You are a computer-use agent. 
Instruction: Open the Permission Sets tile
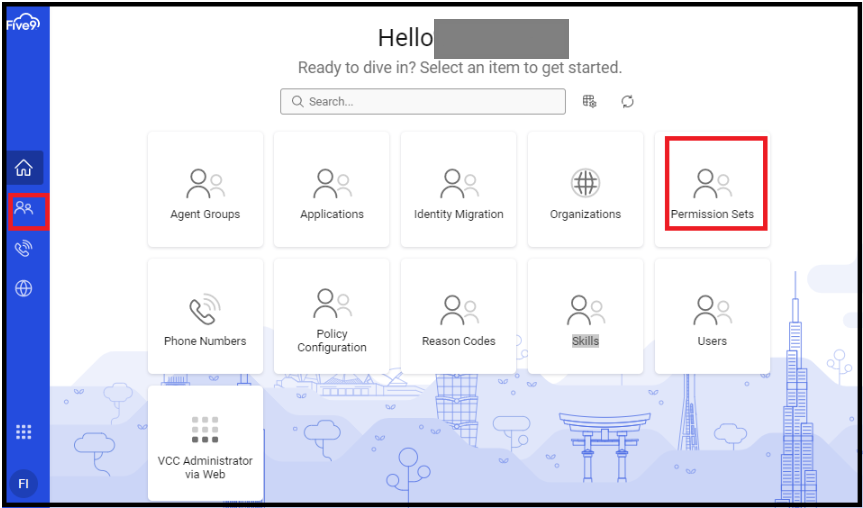click(x=712, y=189)
